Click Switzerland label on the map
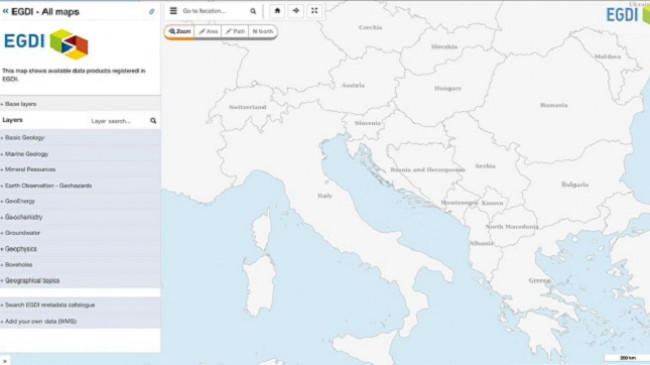 pos(247,107)
